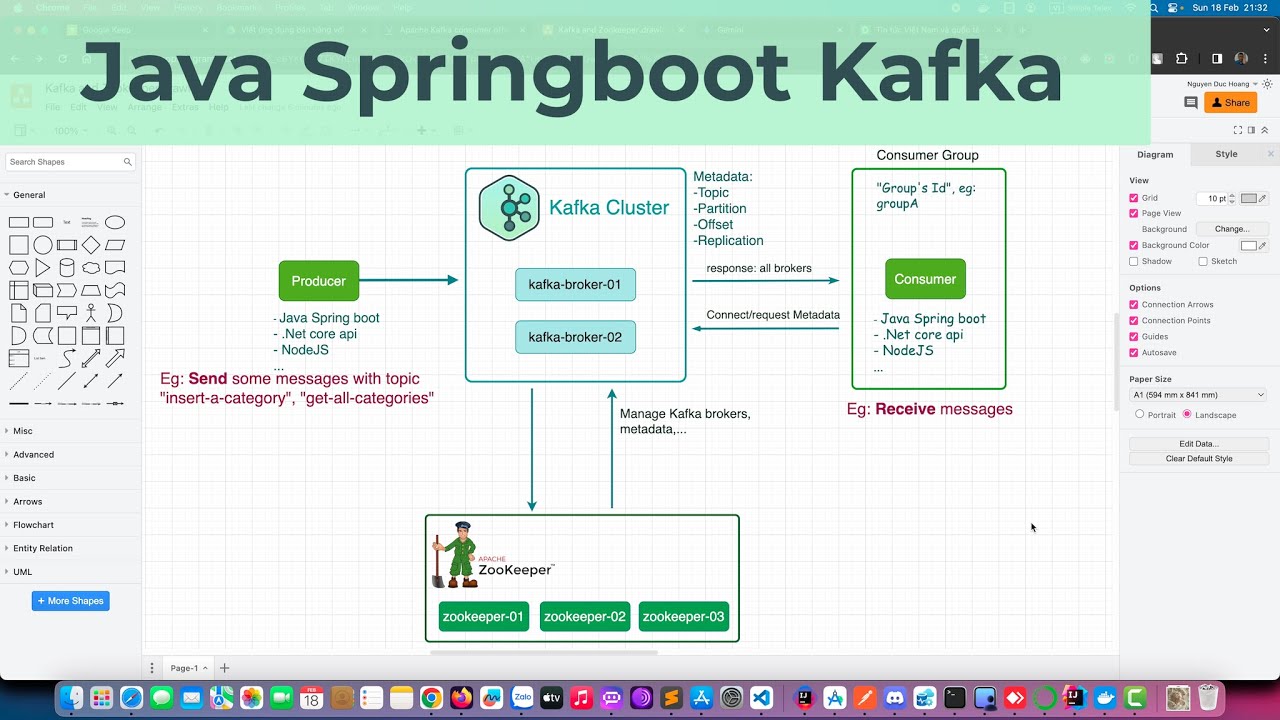Expand the UML shapes section
This screenshot has height=720, width=1280.
coord(70,572)
